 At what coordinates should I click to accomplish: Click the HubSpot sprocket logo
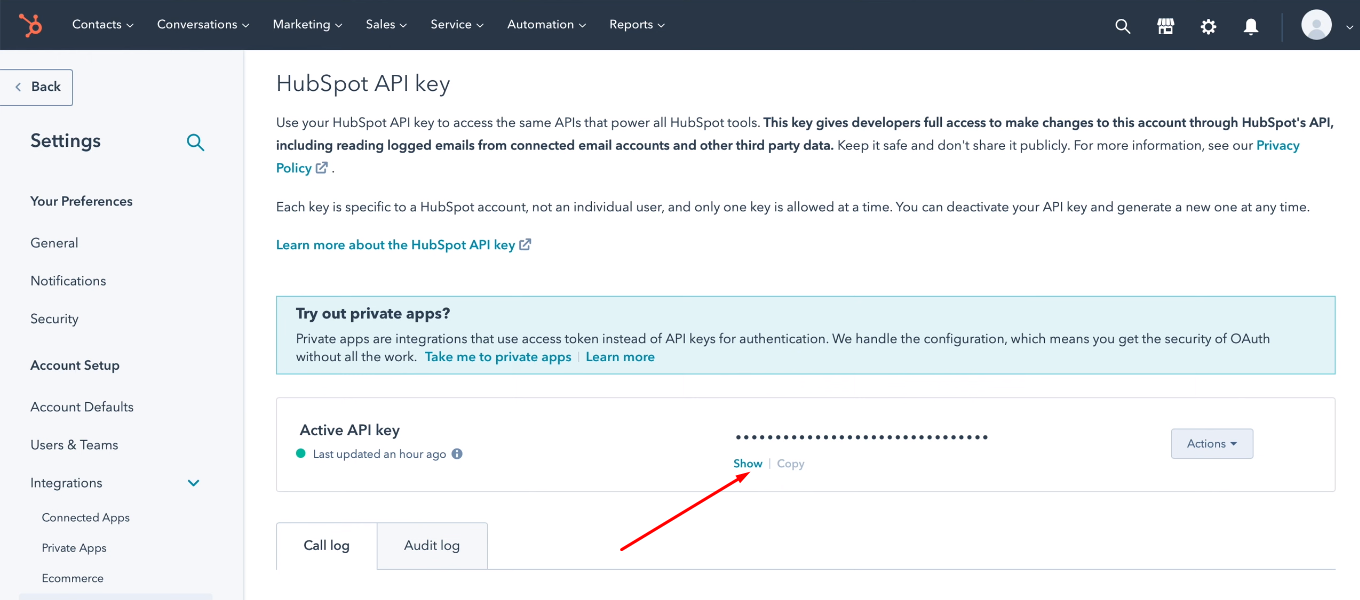[31, 25]
